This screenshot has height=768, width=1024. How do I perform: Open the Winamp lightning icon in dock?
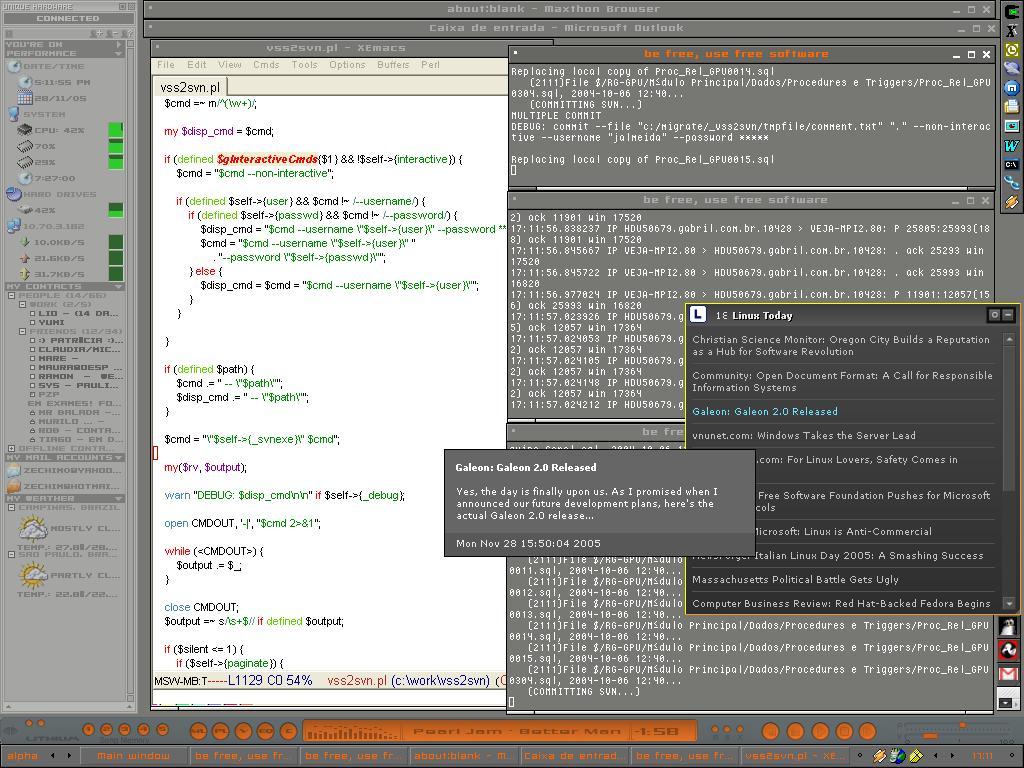click(1012, 202)
